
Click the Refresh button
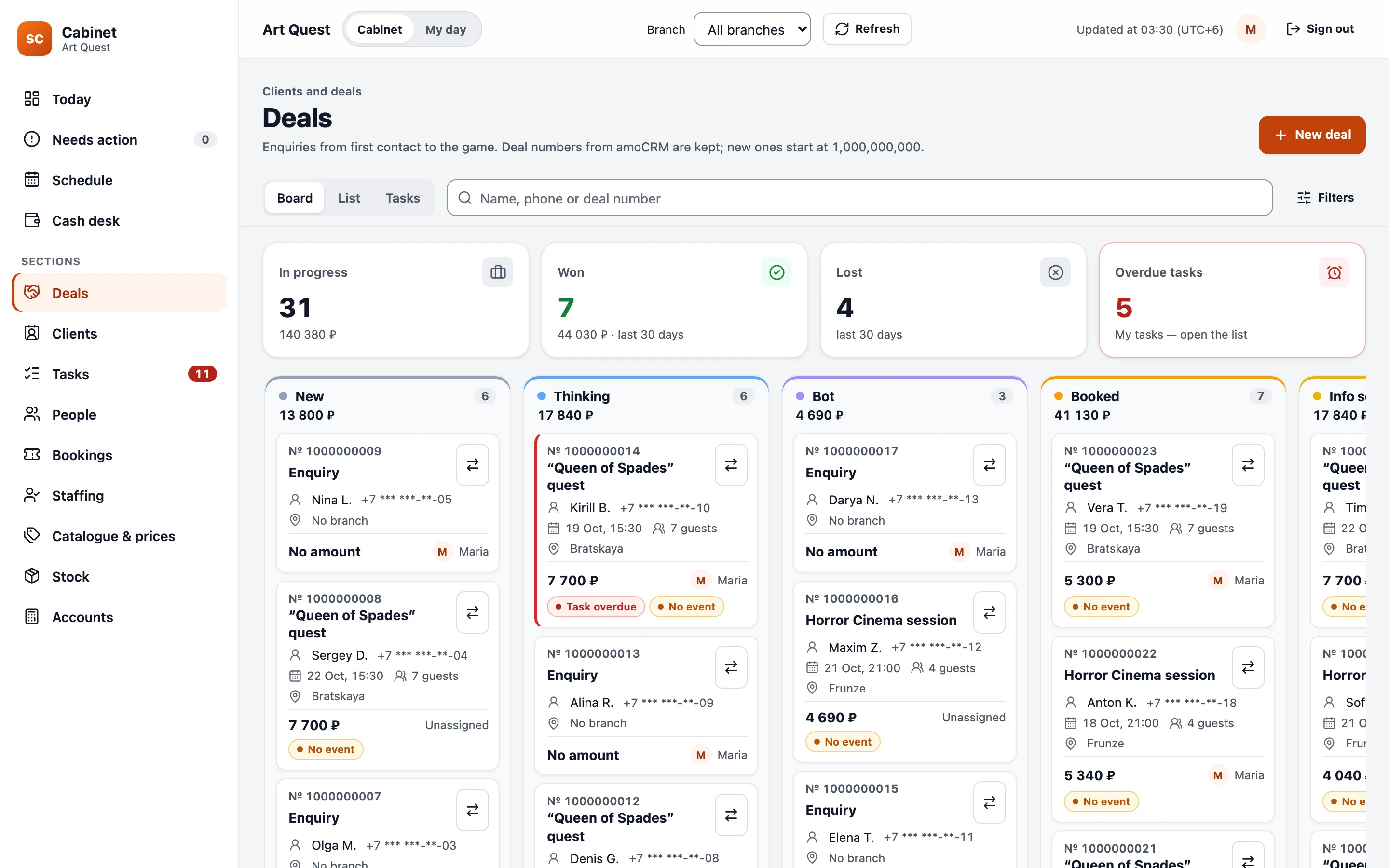[x=867, y=29]
